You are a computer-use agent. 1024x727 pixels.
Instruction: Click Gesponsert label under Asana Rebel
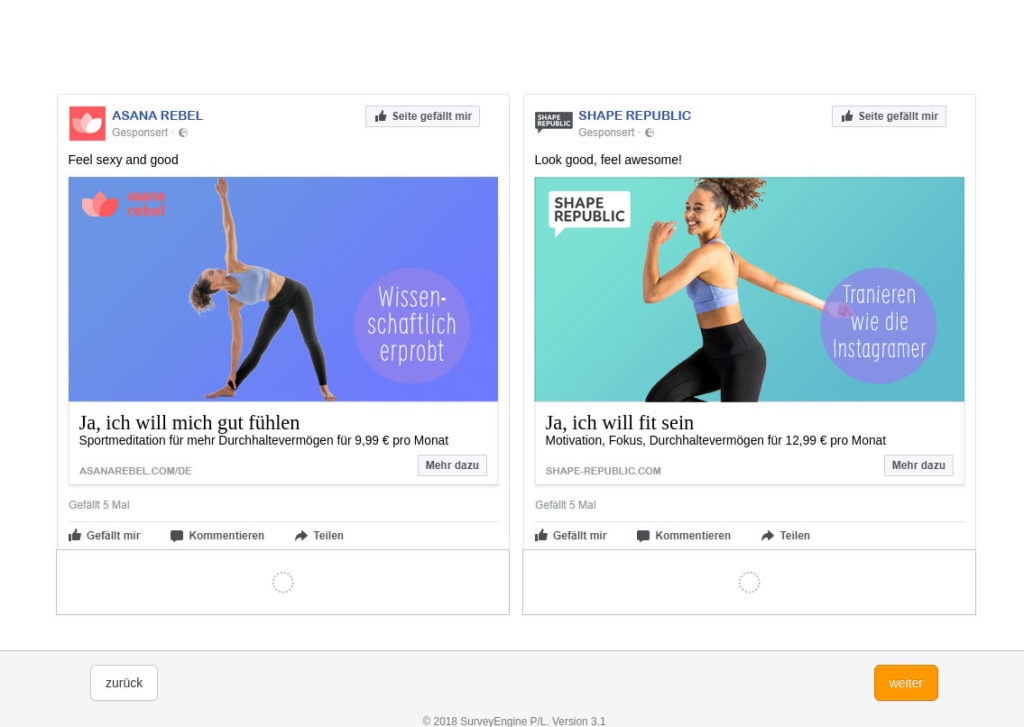click(x=140, y=133)
